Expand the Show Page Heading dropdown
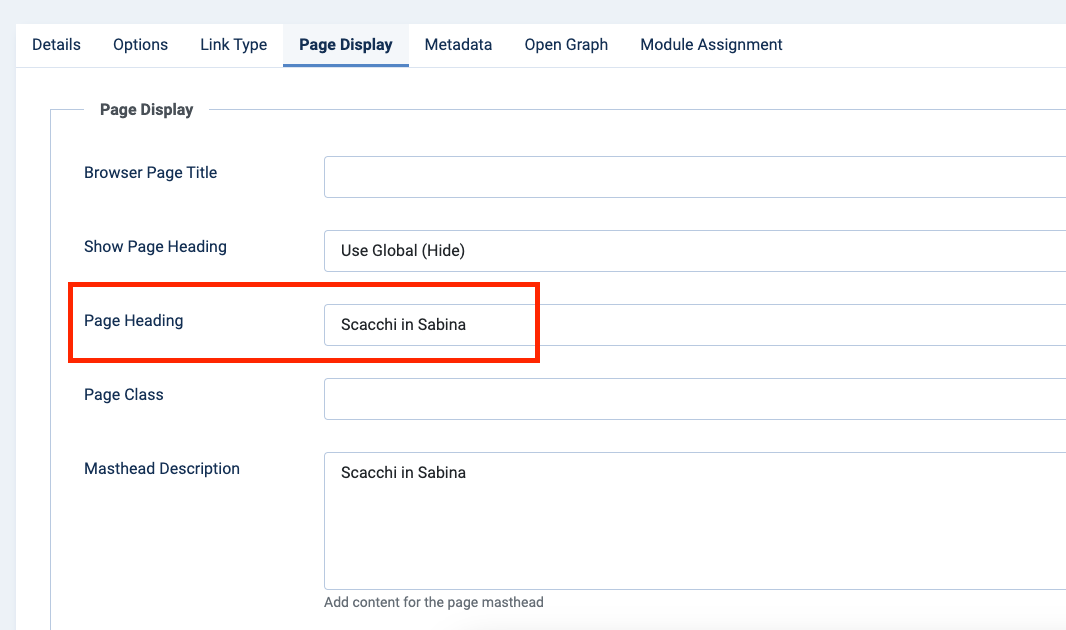 694,251
